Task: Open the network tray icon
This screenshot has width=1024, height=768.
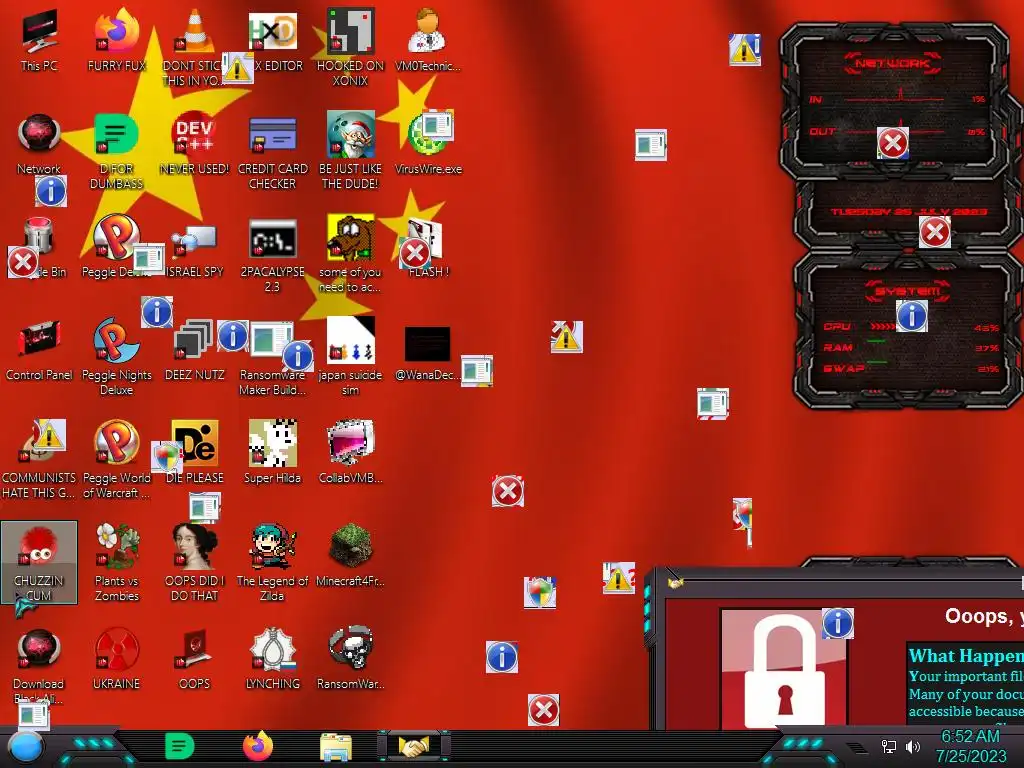Action: pyautogui.click(x=889, y=746)
